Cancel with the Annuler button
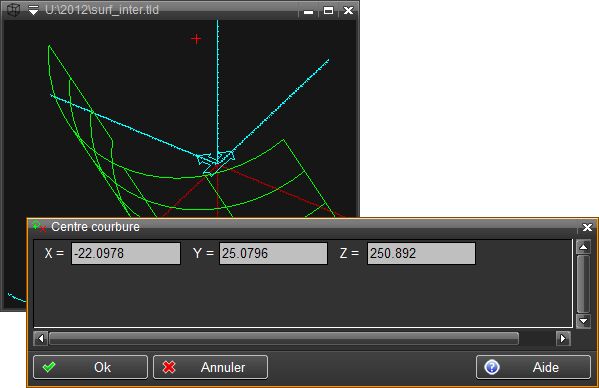Image resolution: width=599 pixels, height=388 pixels. tap(210, 367)
